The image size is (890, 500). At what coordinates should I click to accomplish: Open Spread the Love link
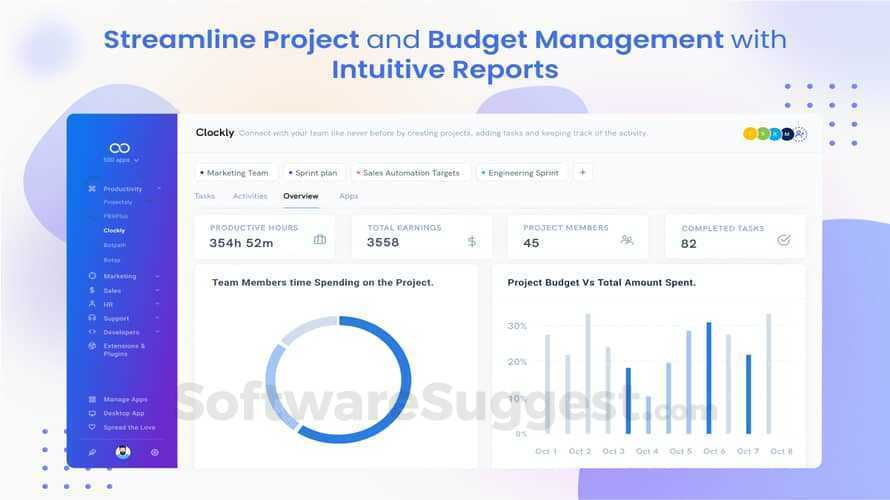pos(129,427)
